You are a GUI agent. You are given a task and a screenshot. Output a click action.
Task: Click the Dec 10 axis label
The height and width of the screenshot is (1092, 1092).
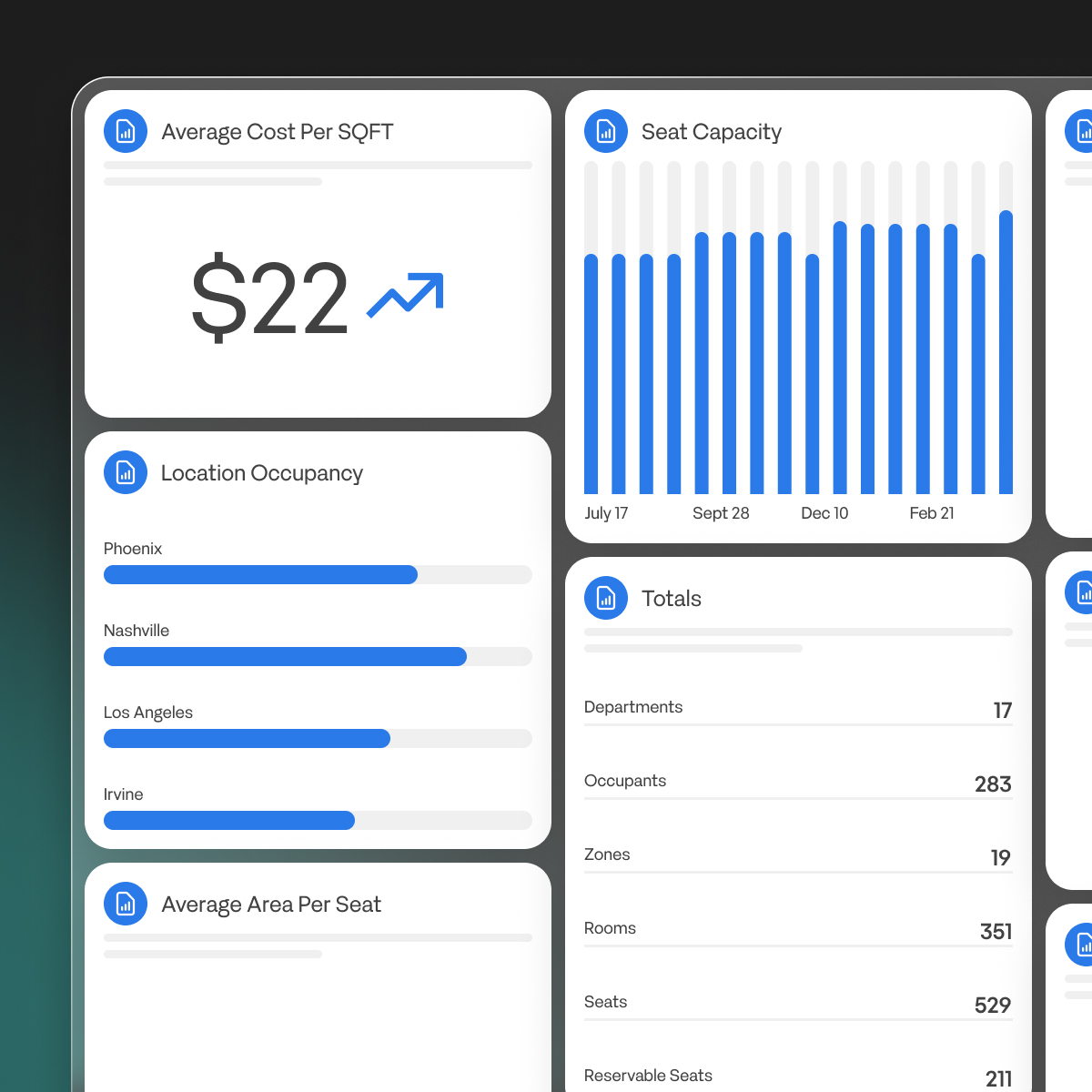(824, 513)
